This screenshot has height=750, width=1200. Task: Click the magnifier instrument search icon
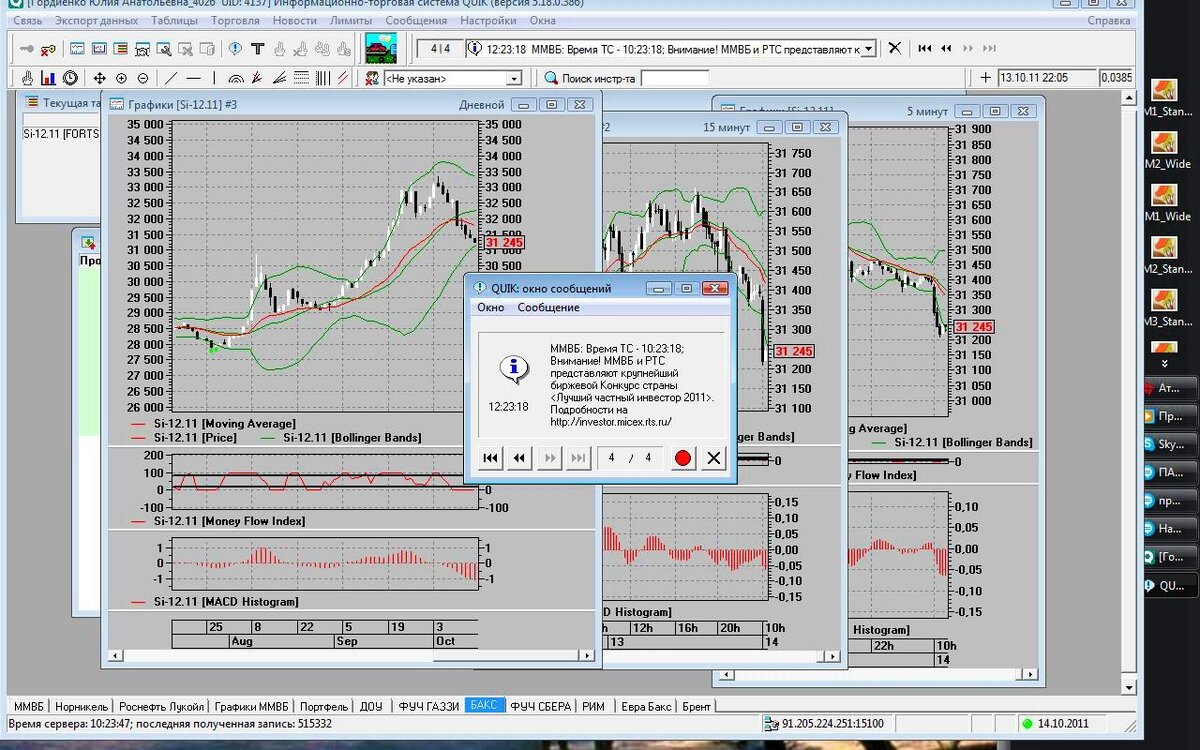tap(551, 78)
